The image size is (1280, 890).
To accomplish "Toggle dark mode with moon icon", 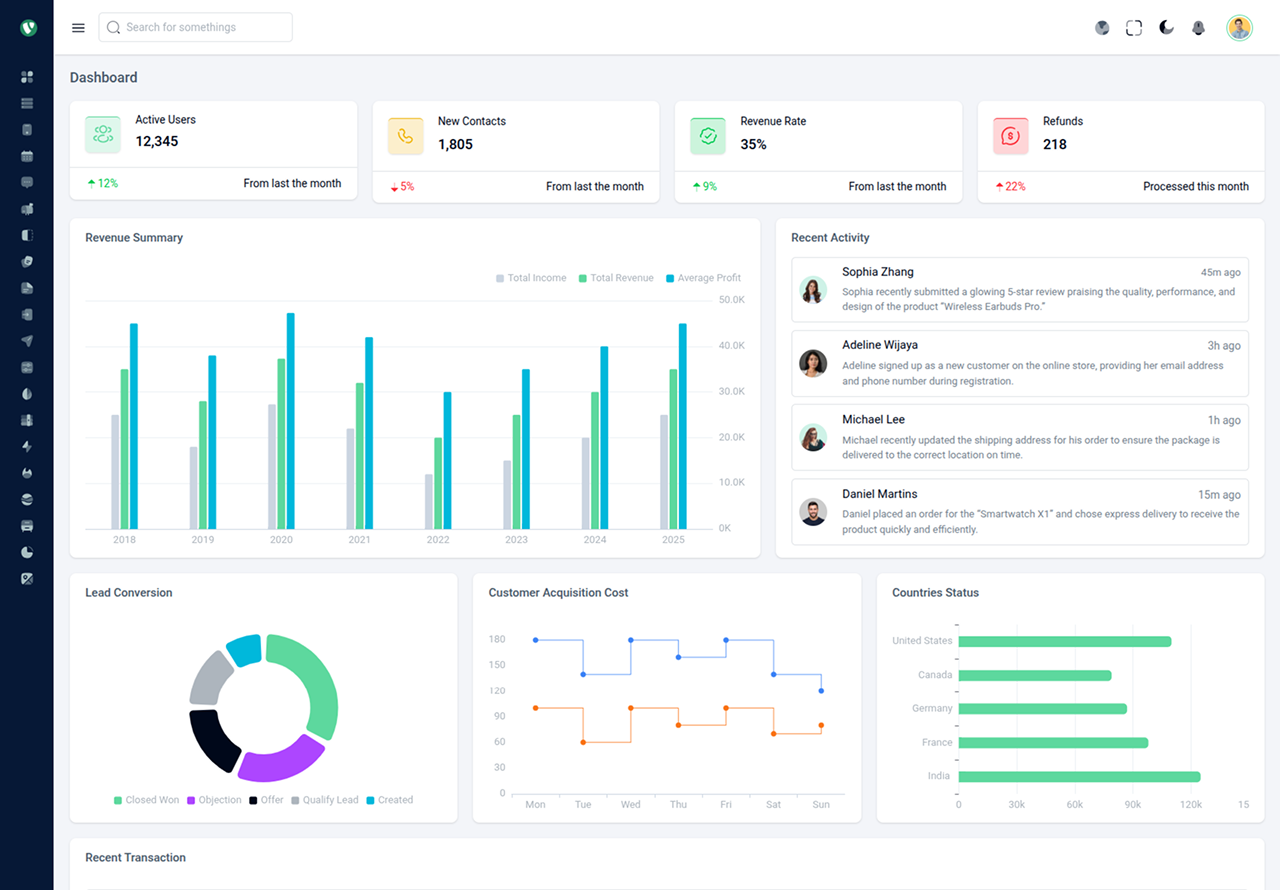I will tap(1166, 28).
